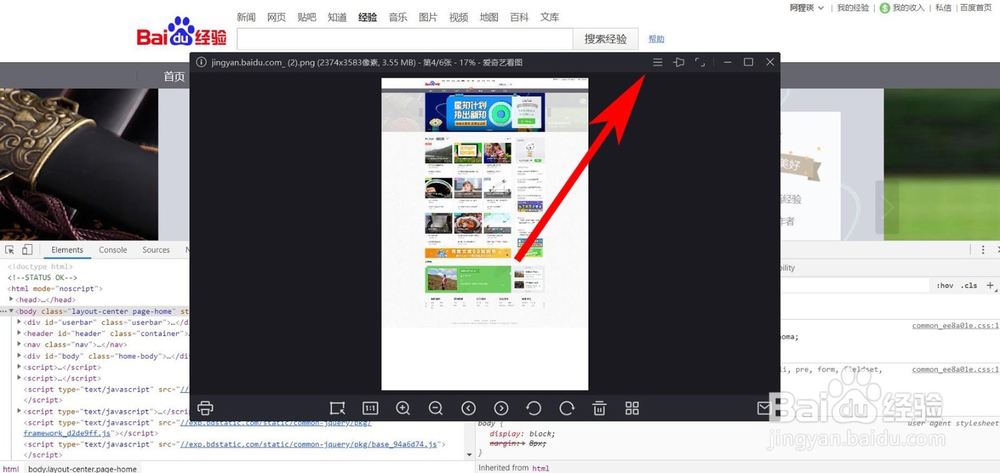Go to 百度首页 link
The height and width of the screenshot is (473, 1000).
(x=976, y=8)
